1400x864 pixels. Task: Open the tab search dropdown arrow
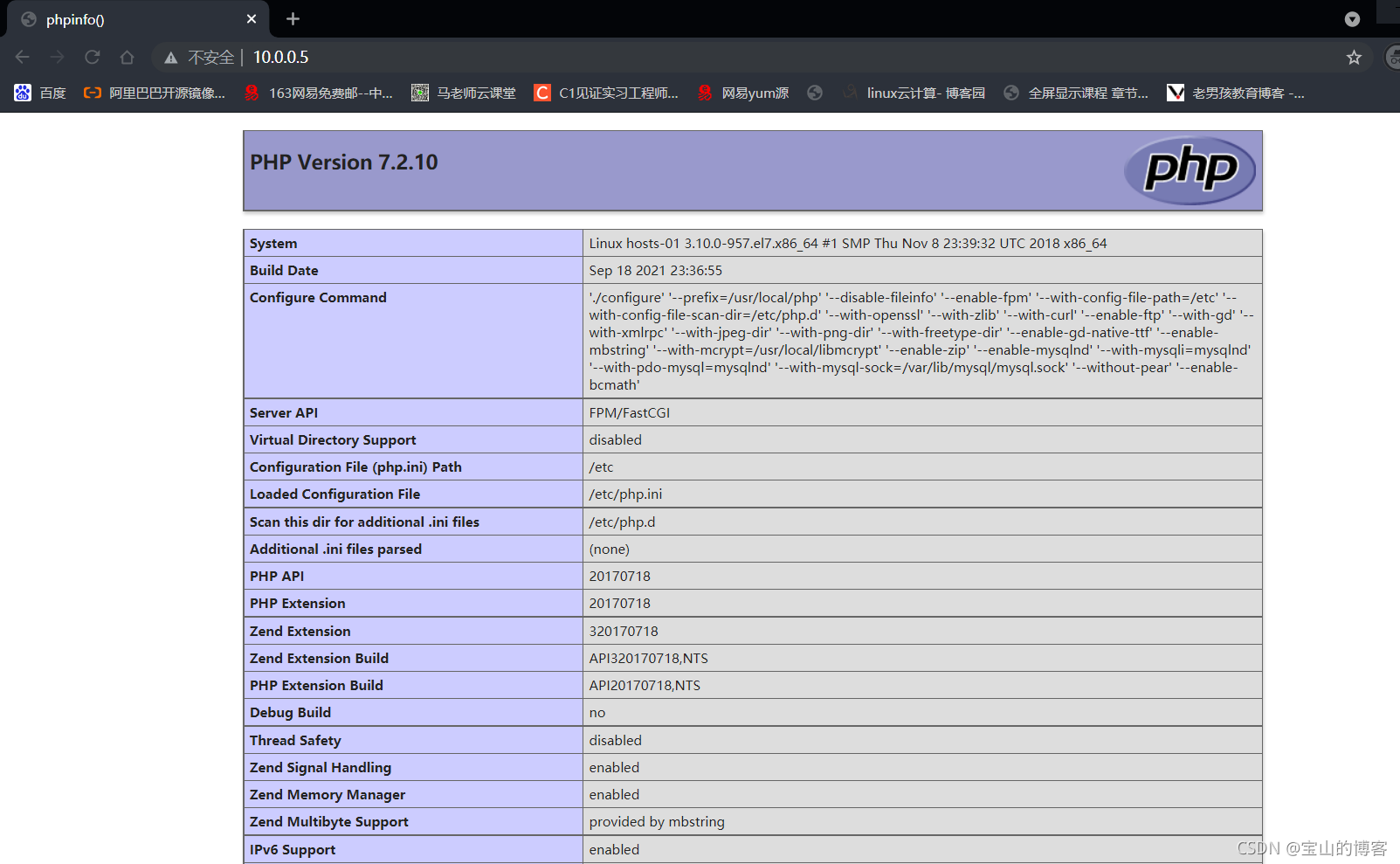(x=1352, y=19)
